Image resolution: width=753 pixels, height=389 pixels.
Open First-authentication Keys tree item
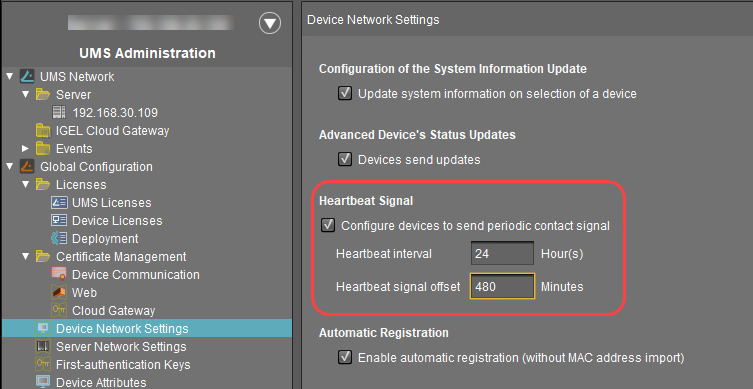tap(123, 365)
